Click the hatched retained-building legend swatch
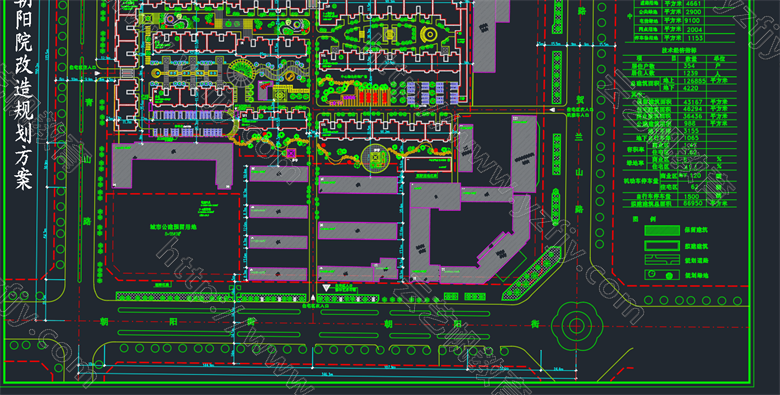 point(662,230)
